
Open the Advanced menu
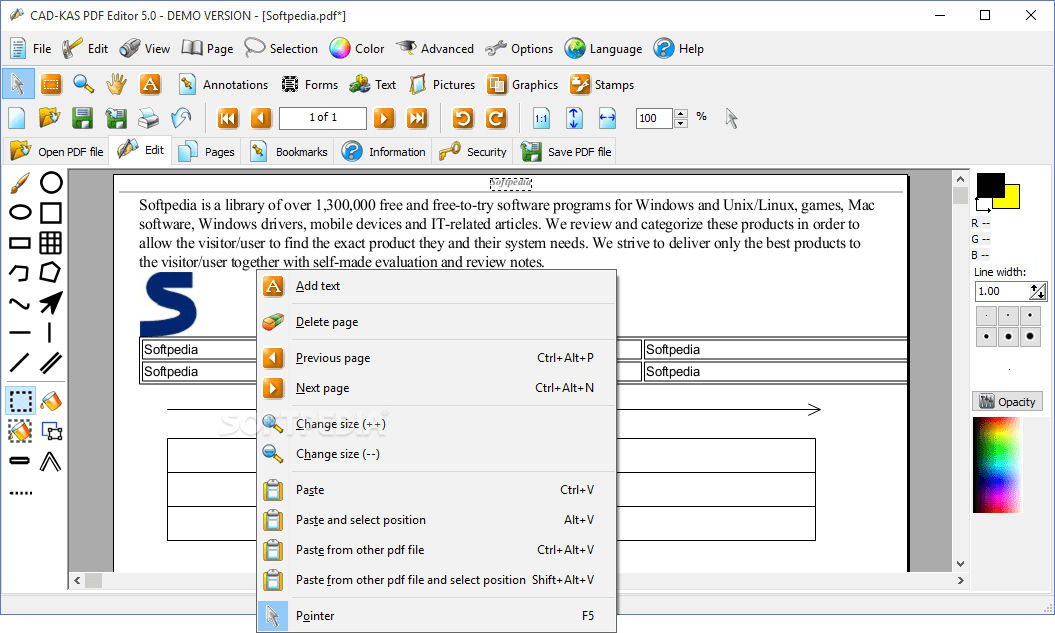pos(435,48)
